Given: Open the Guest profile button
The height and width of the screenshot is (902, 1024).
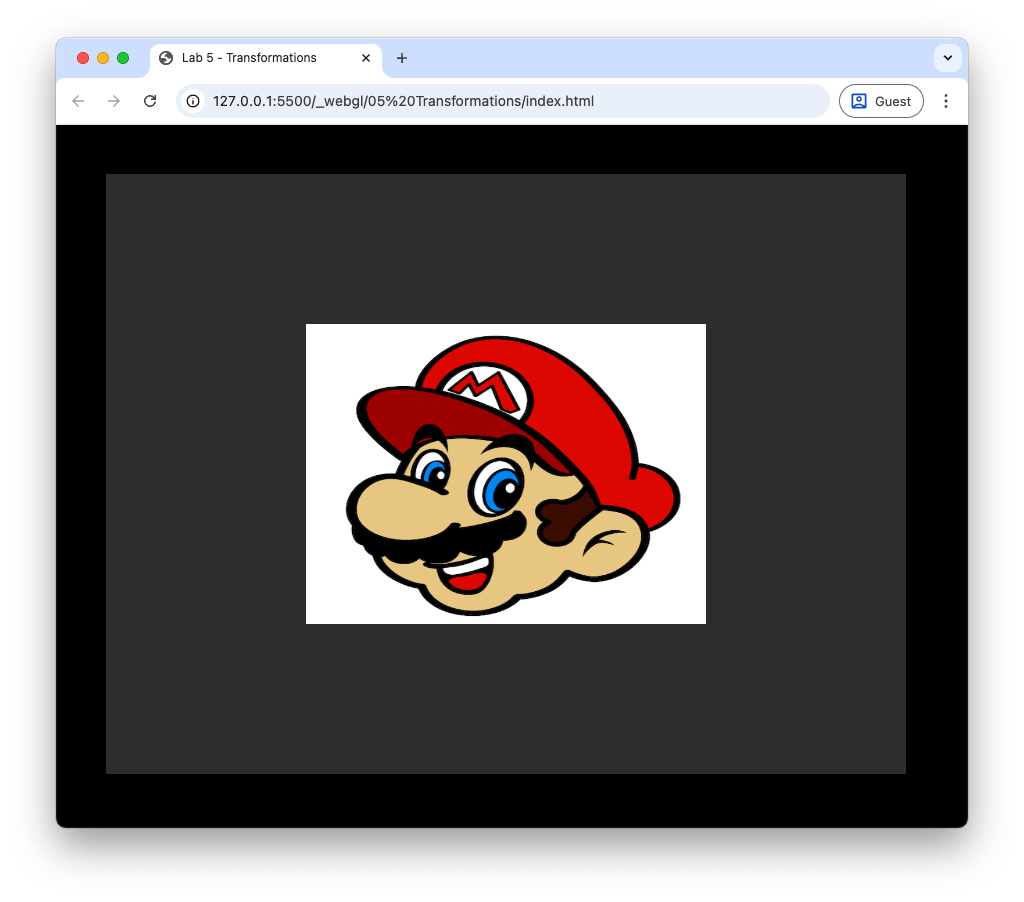Looking at the screenshot, I should 881,101.
